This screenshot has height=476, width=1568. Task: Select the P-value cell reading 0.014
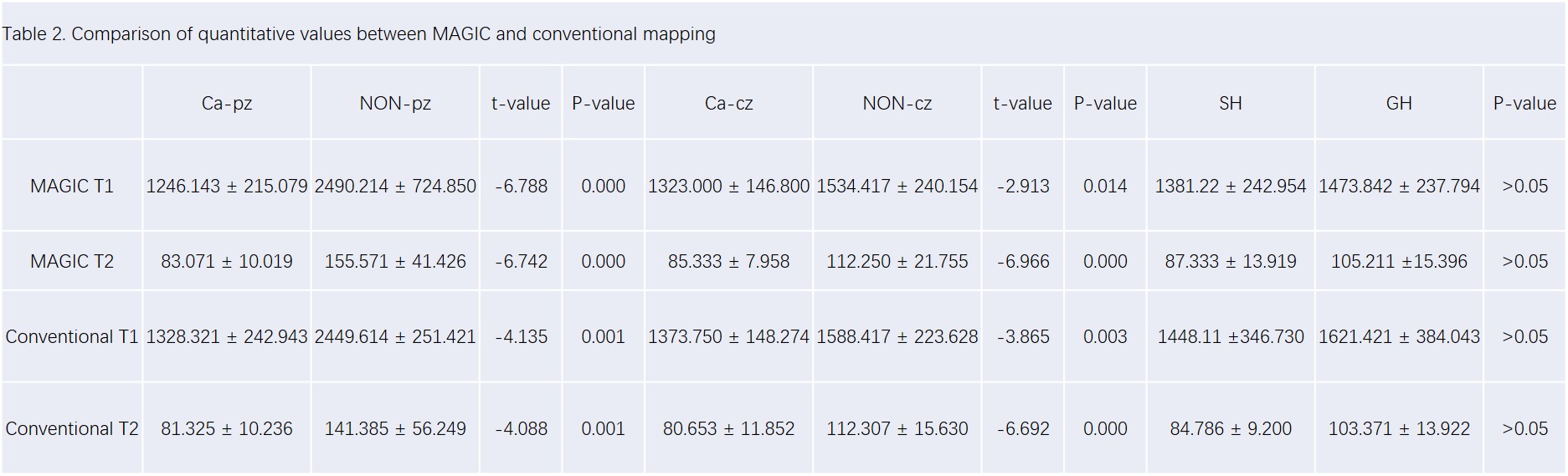pyautogui.click(x=1105, y=186)
